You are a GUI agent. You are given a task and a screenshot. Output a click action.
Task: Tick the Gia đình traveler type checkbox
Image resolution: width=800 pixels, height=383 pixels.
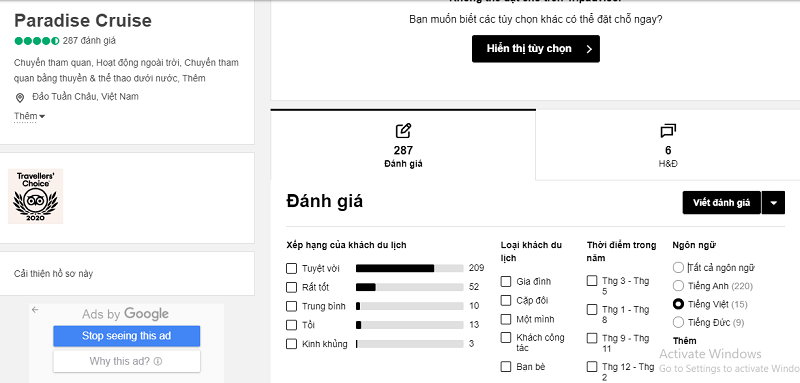click(506, 282)
